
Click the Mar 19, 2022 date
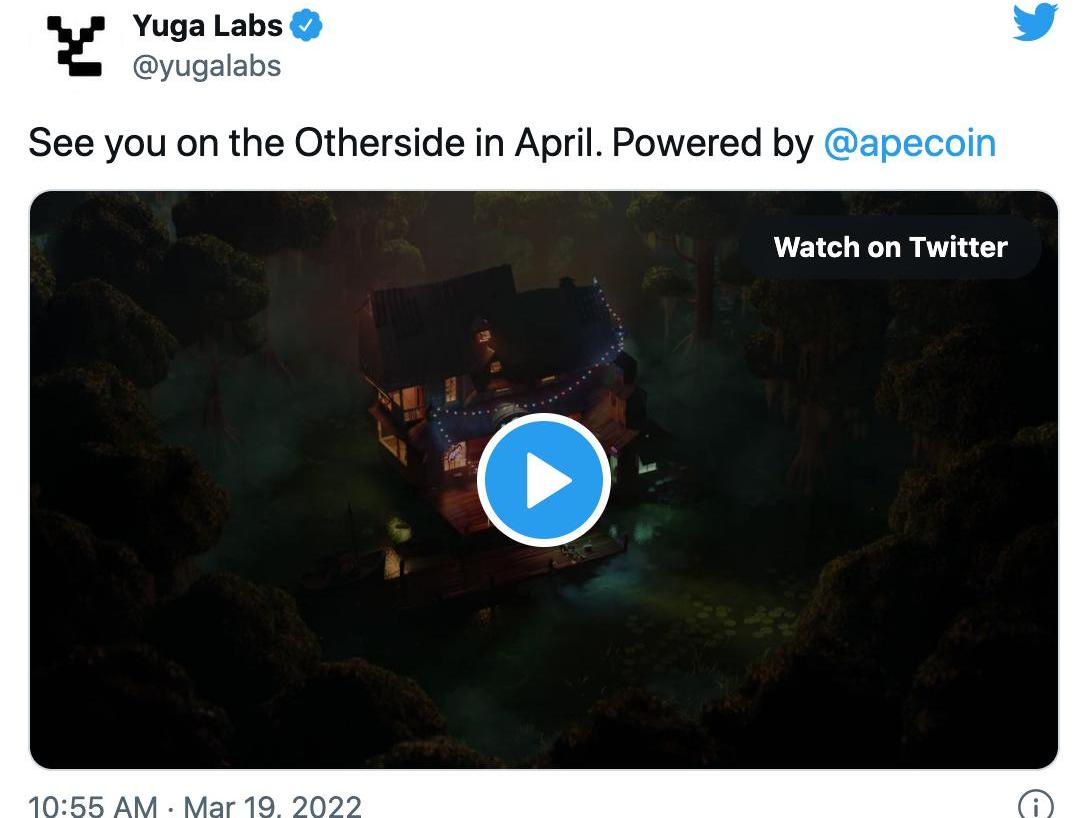coord(273,806)
